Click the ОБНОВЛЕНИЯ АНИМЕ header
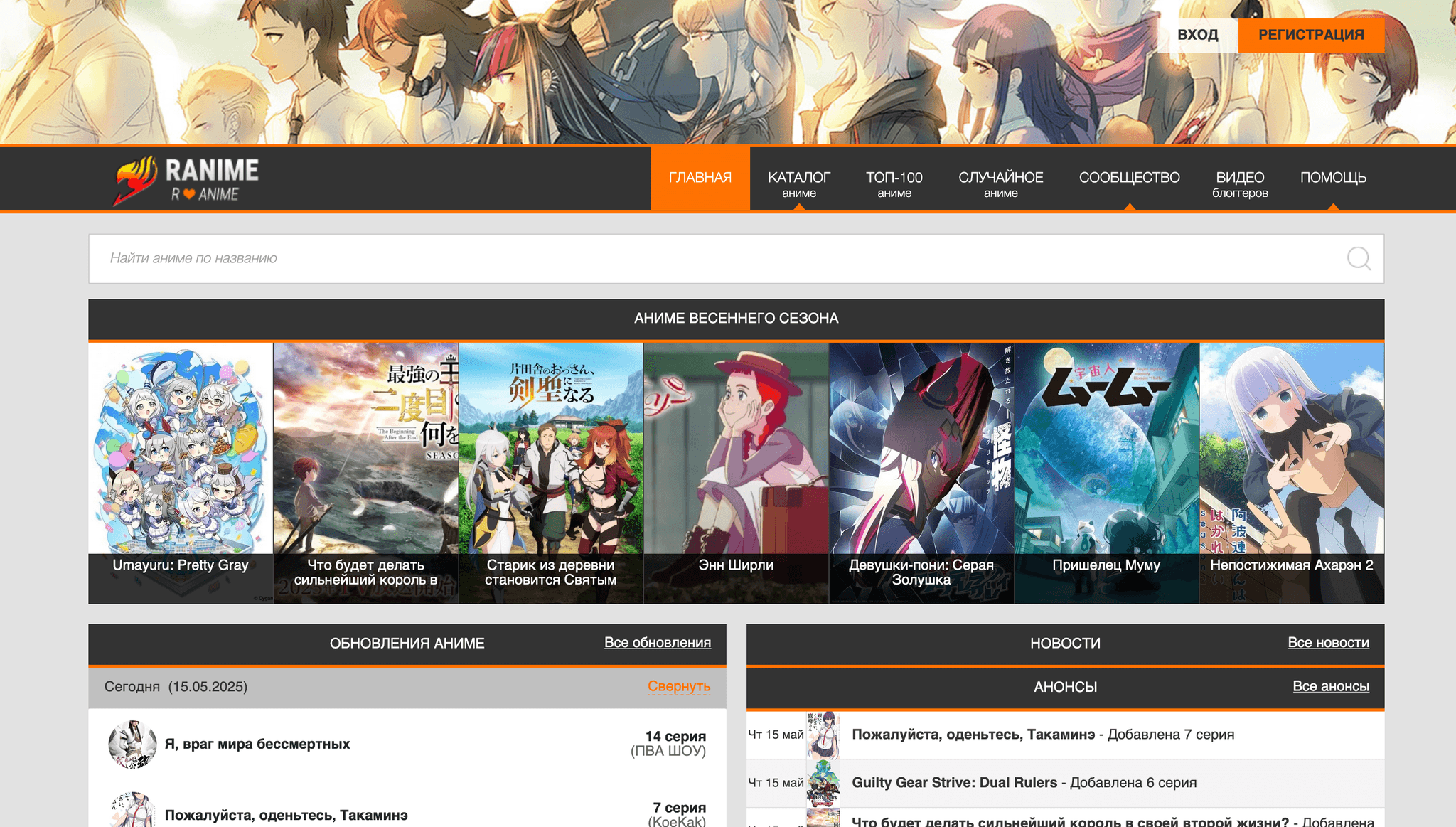1456x827 pixels. pyautogui.click(x=407, y=644)
